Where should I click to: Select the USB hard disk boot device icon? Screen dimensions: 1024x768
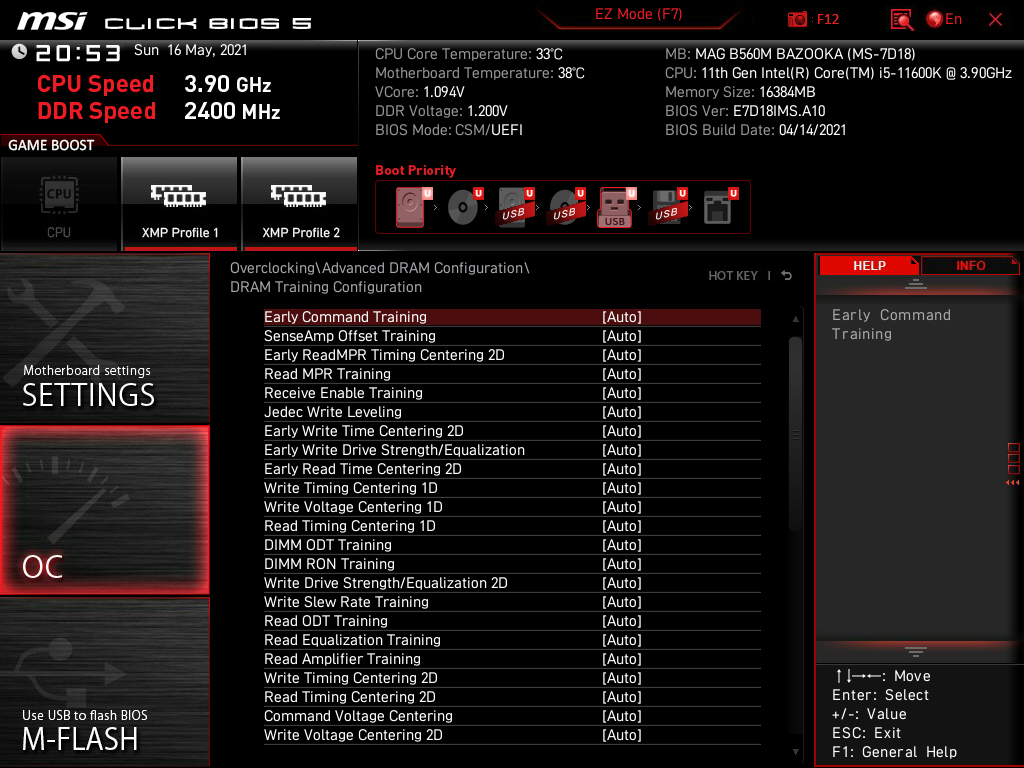pyautogui.click(x=516, y=207)
